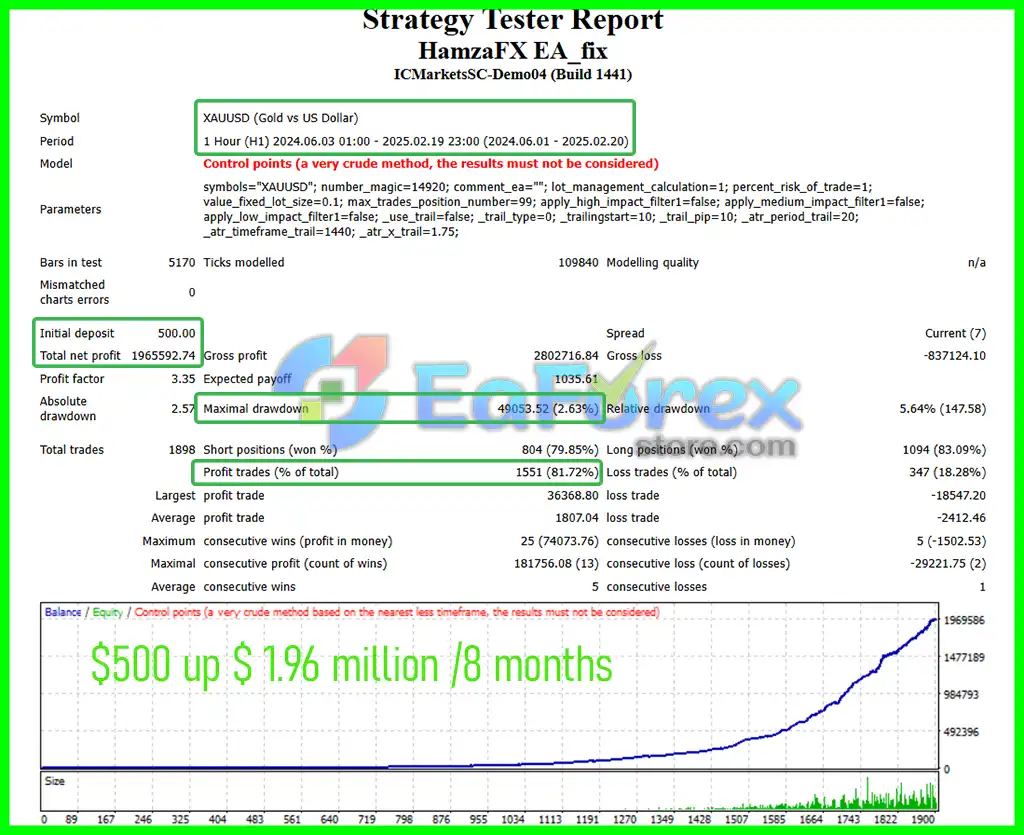This screenshot has width=1024, height=835.
Task: Click the 'Maximal drawdown' label
Action: pyautogui.click(x=255, y=409)
